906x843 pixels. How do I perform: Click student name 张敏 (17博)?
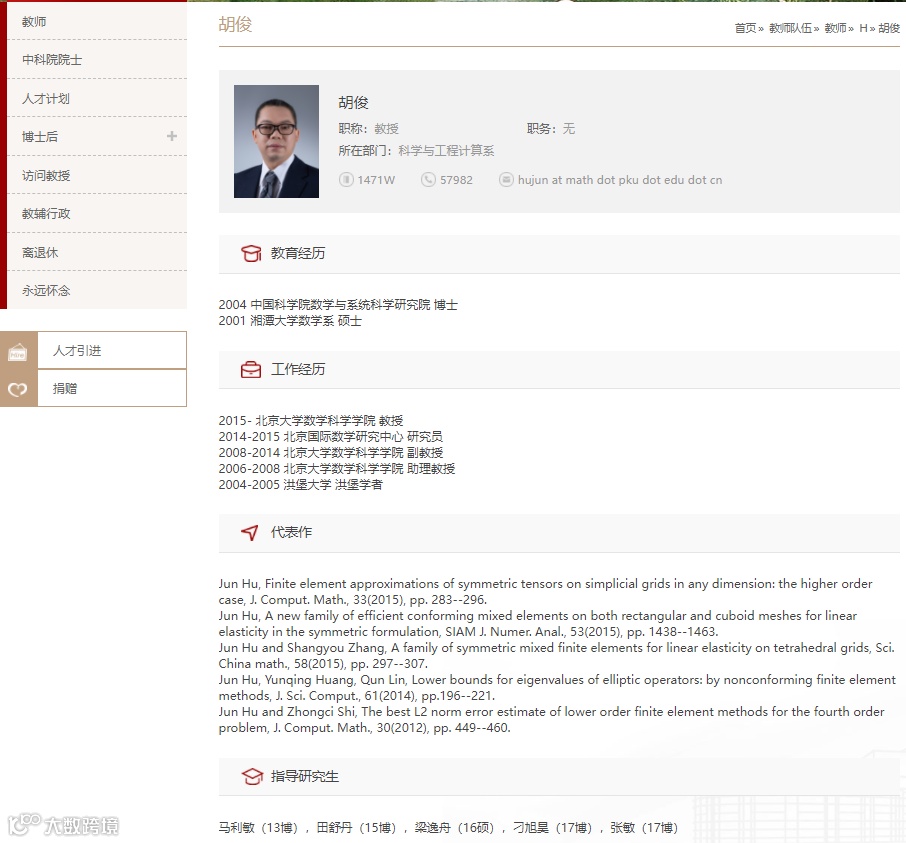pyautogui.click(x=644, y=827)
